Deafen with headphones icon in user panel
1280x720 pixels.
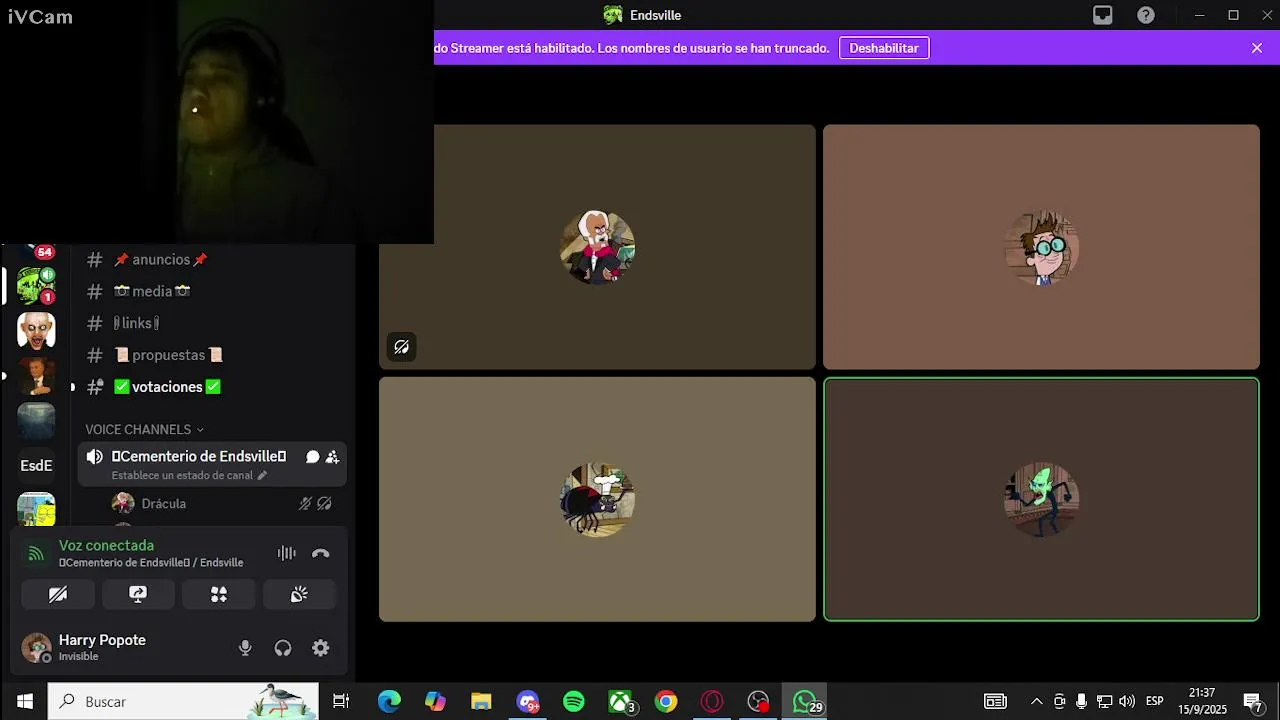click(283, 648)
